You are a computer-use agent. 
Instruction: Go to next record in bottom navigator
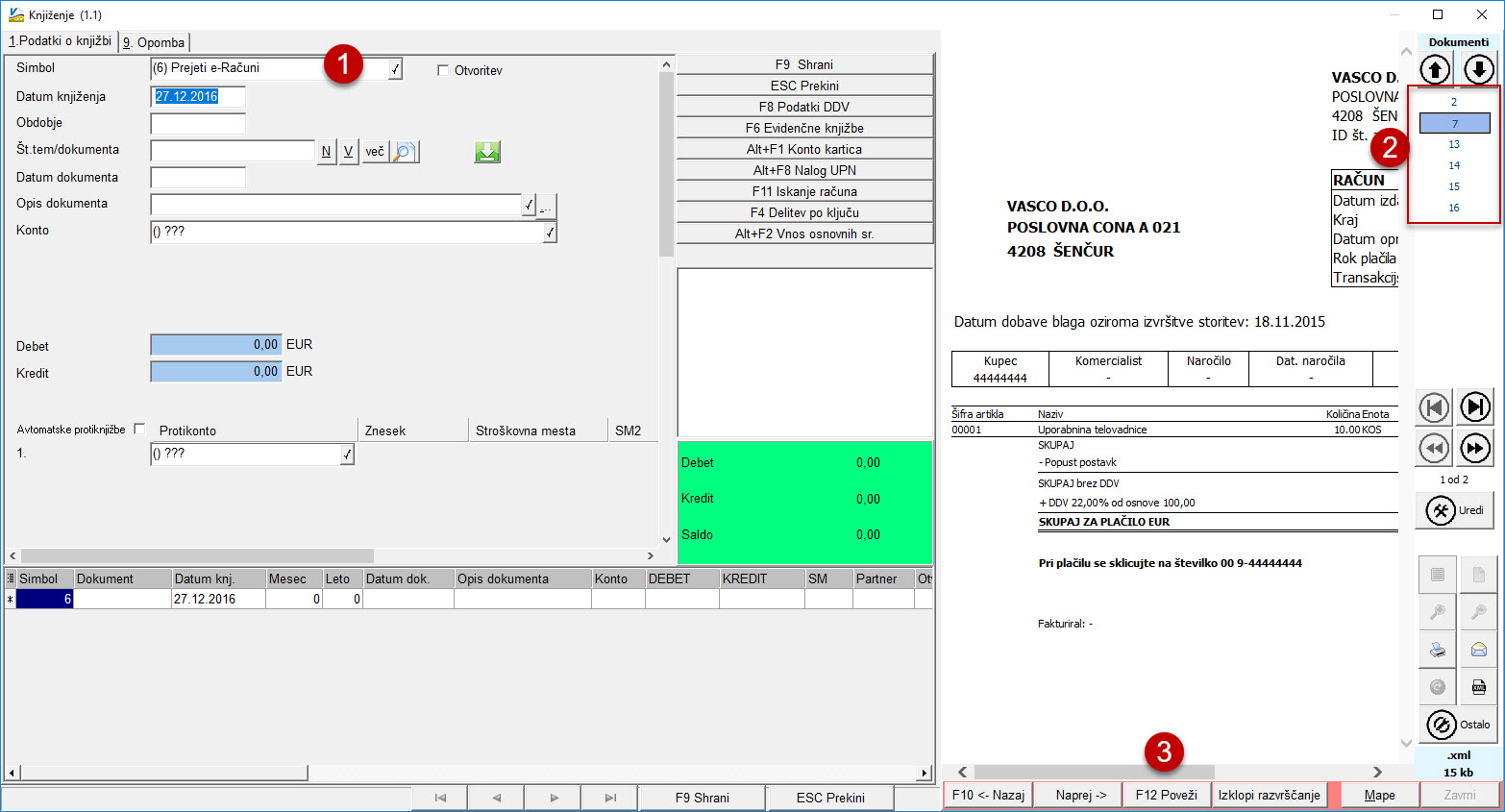coord(554,798)
